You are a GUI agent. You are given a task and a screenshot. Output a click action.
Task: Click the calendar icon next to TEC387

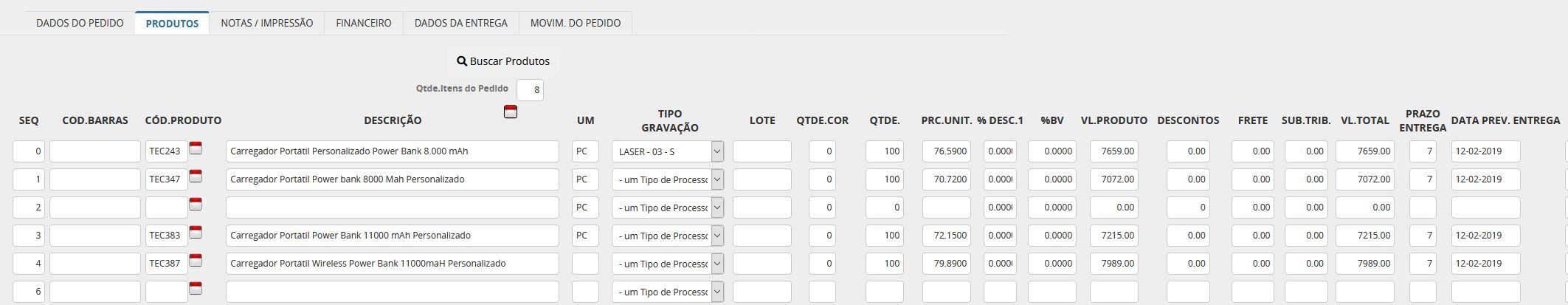tap(196, 260)
